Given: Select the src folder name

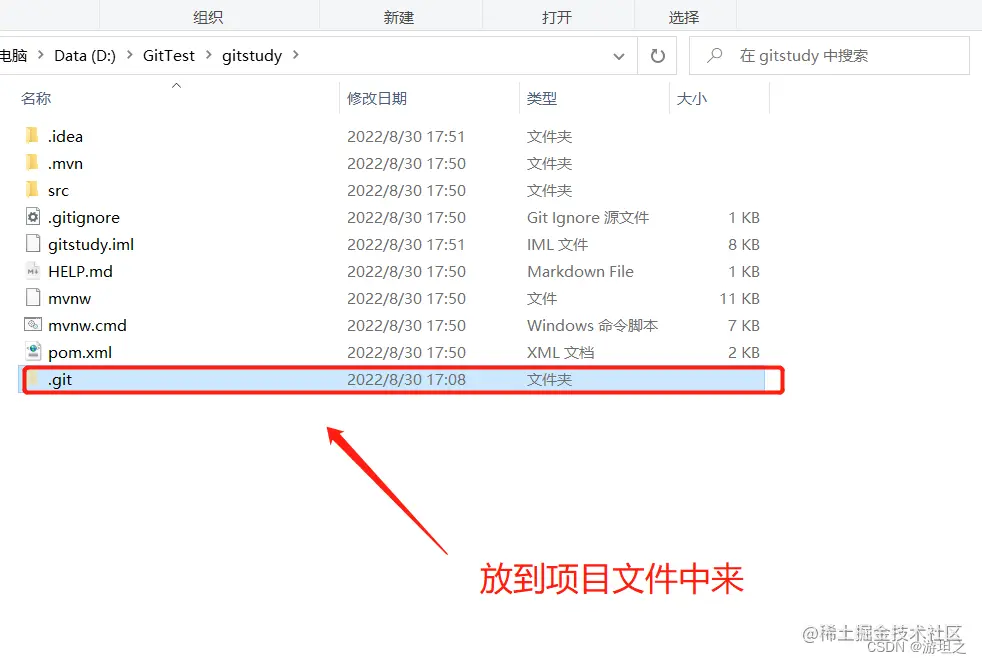Looking at the screenshot, I should [58, 190].
